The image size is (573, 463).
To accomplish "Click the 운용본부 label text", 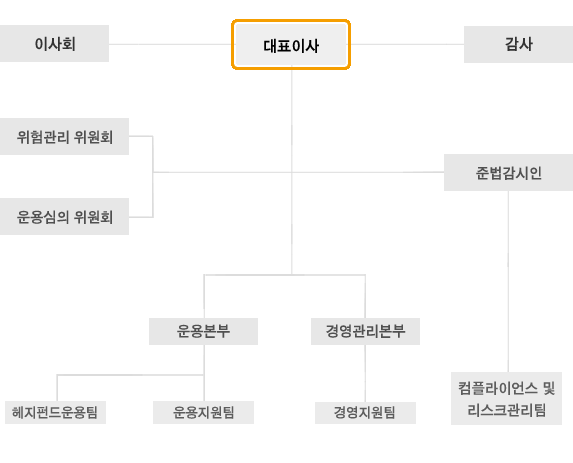I will click(203, 331).
